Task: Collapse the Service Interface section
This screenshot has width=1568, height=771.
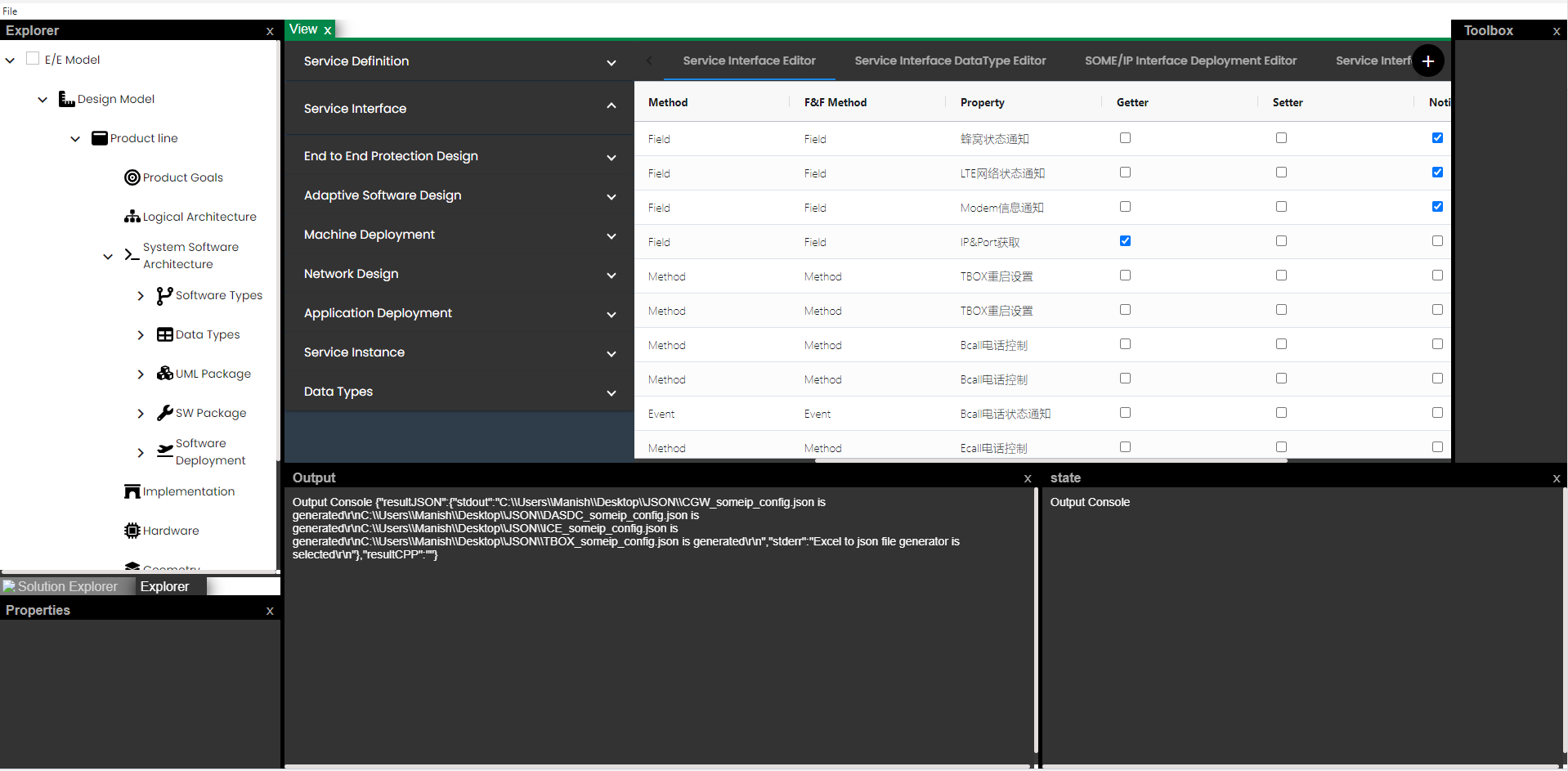Action: [459, 108]
